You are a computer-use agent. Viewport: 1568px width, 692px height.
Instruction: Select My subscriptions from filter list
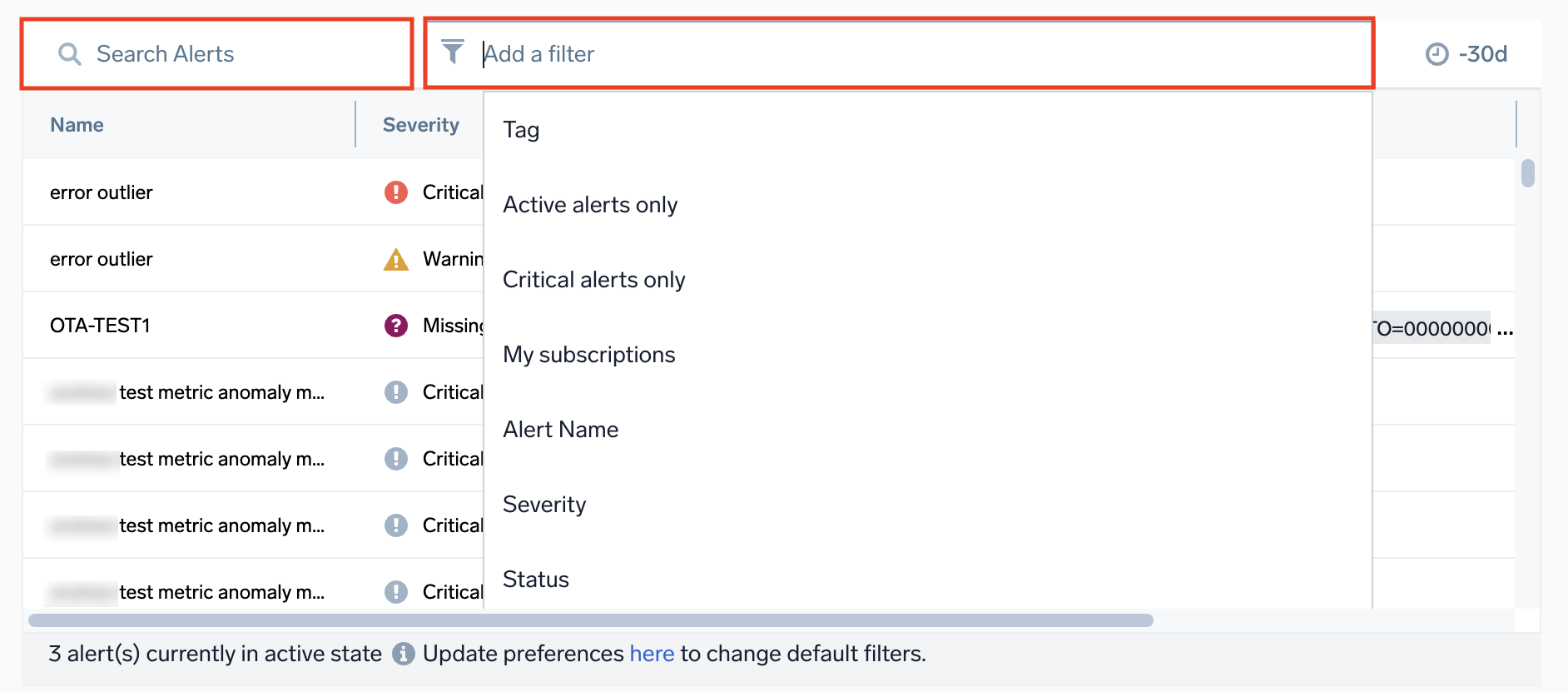pyautogui.click(x=588, y=355)
